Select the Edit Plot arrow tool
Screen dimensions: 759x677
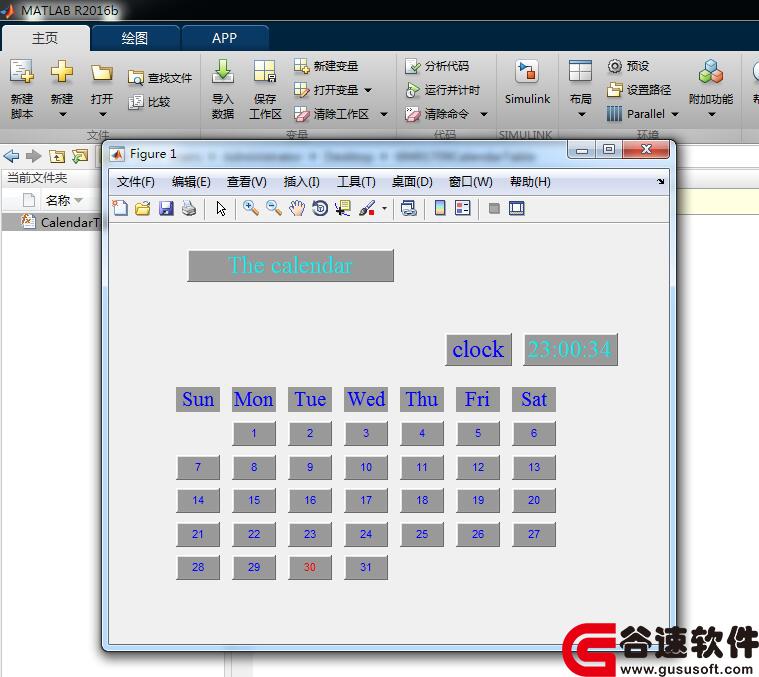coord(221,209)
